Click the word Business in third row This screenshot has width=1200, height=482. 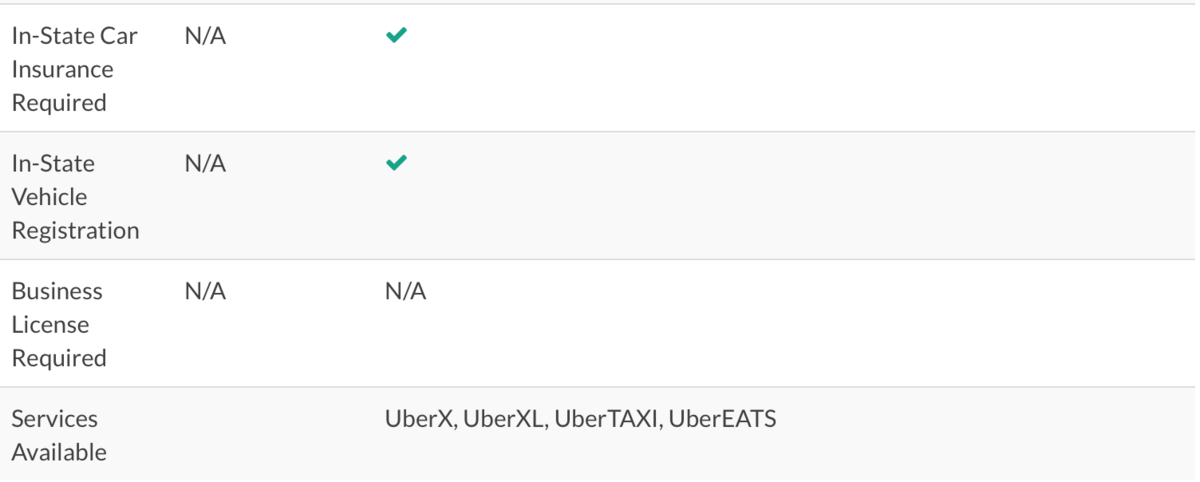click(57, 291)
